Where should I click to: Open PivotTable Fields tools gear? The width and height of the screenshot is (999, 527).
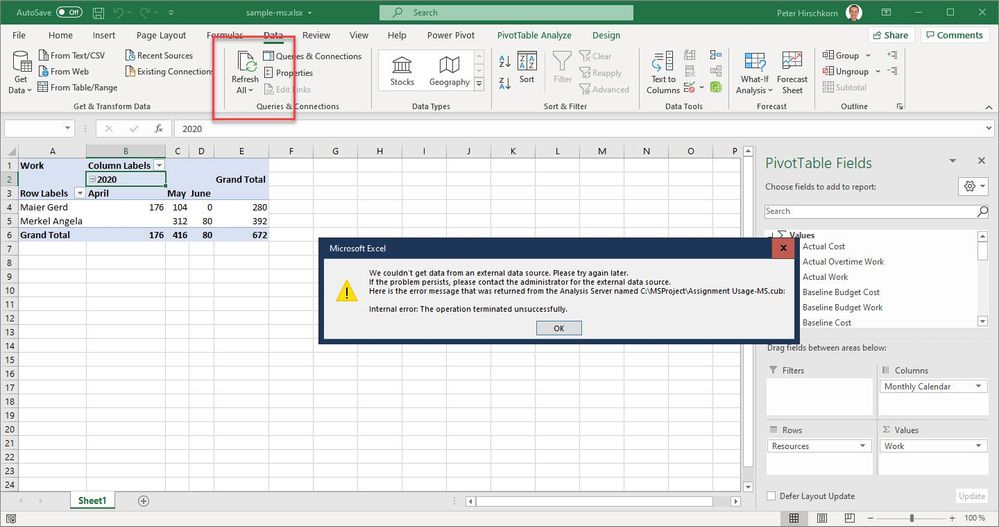click(x=973, y=186)
